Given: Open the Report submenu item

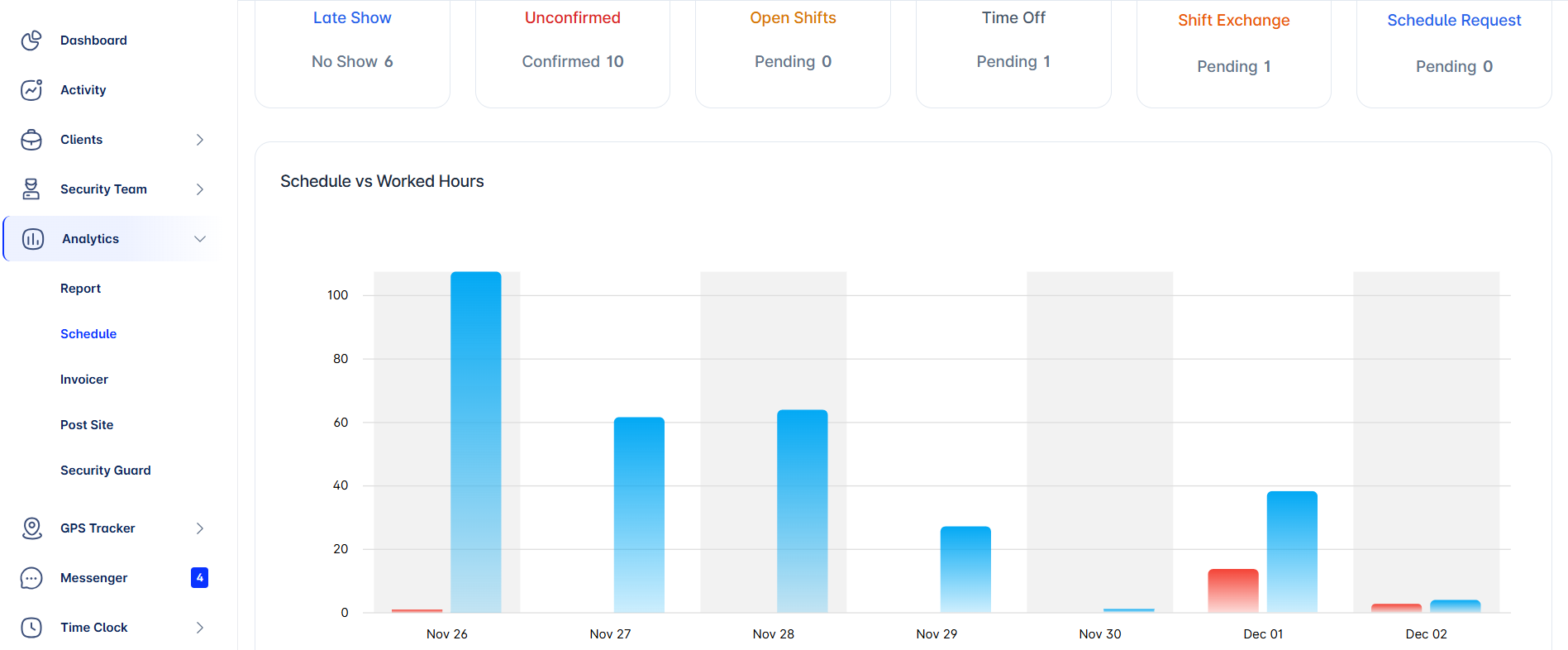Looking at the screenshot, I should [80, 289].
